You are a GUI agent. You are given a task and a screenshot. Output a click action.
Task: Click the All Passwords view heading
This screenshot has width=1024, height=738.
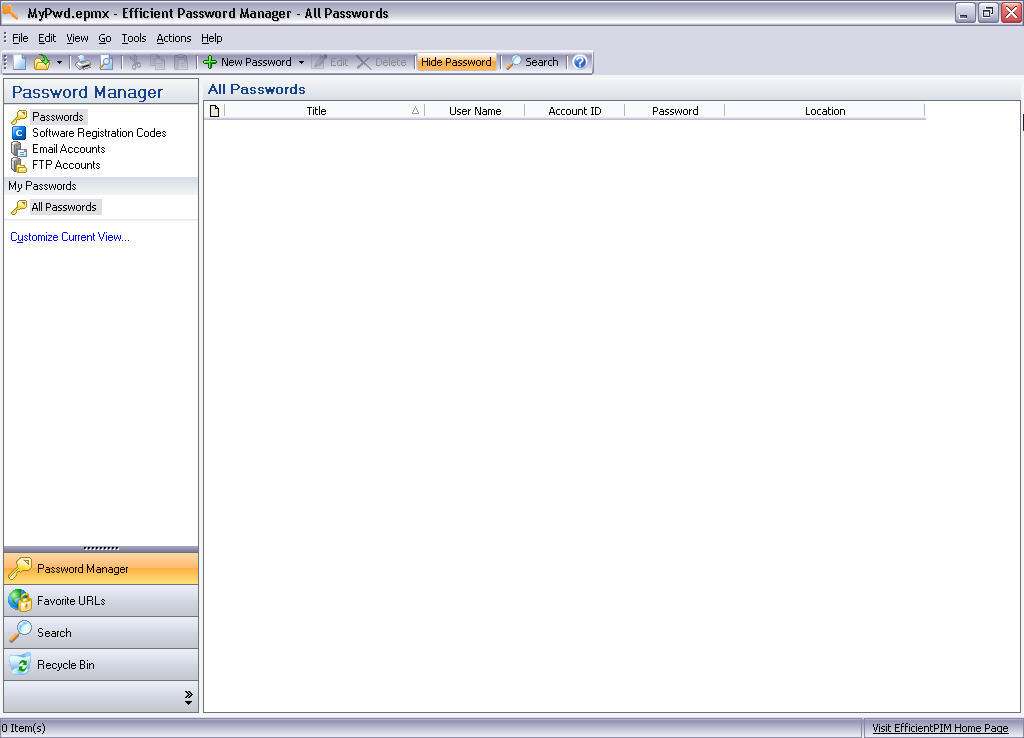coord(257,89)
